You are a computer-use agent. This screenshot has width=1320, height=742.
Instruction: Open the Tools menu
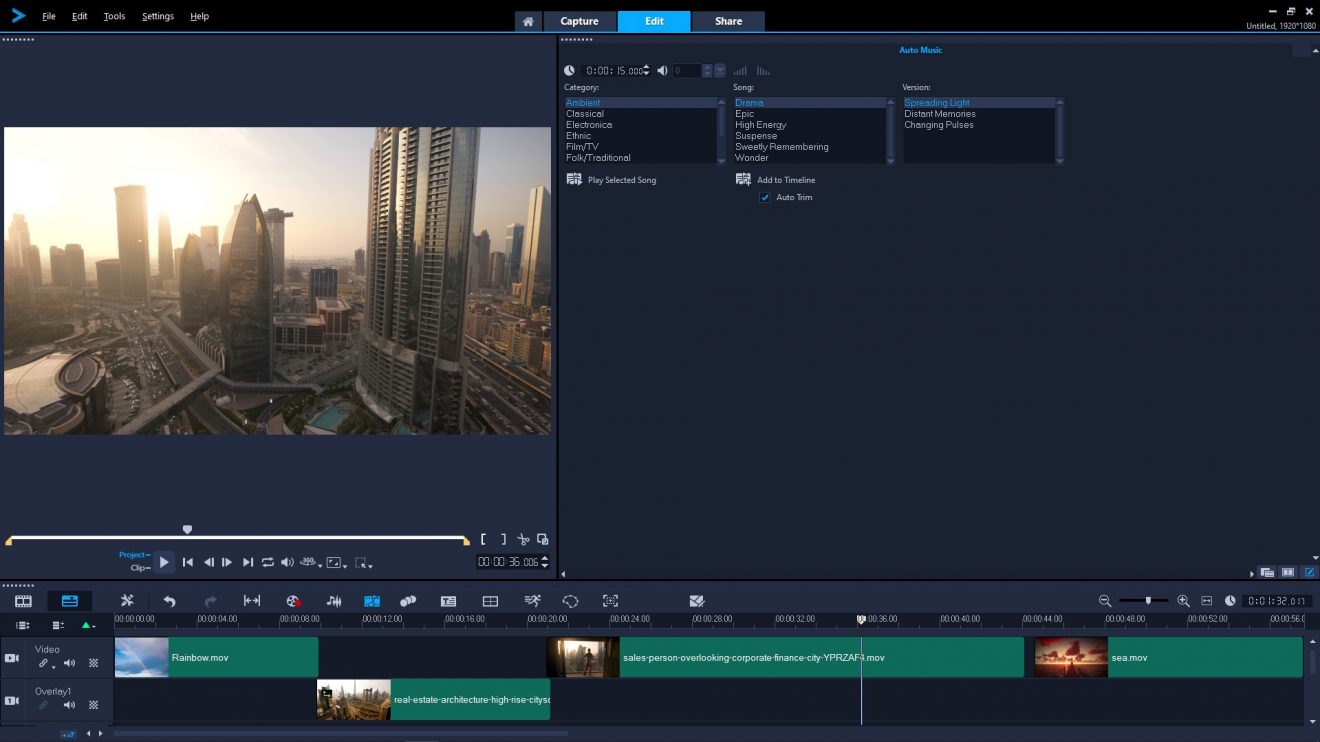[x=113, y=15]
